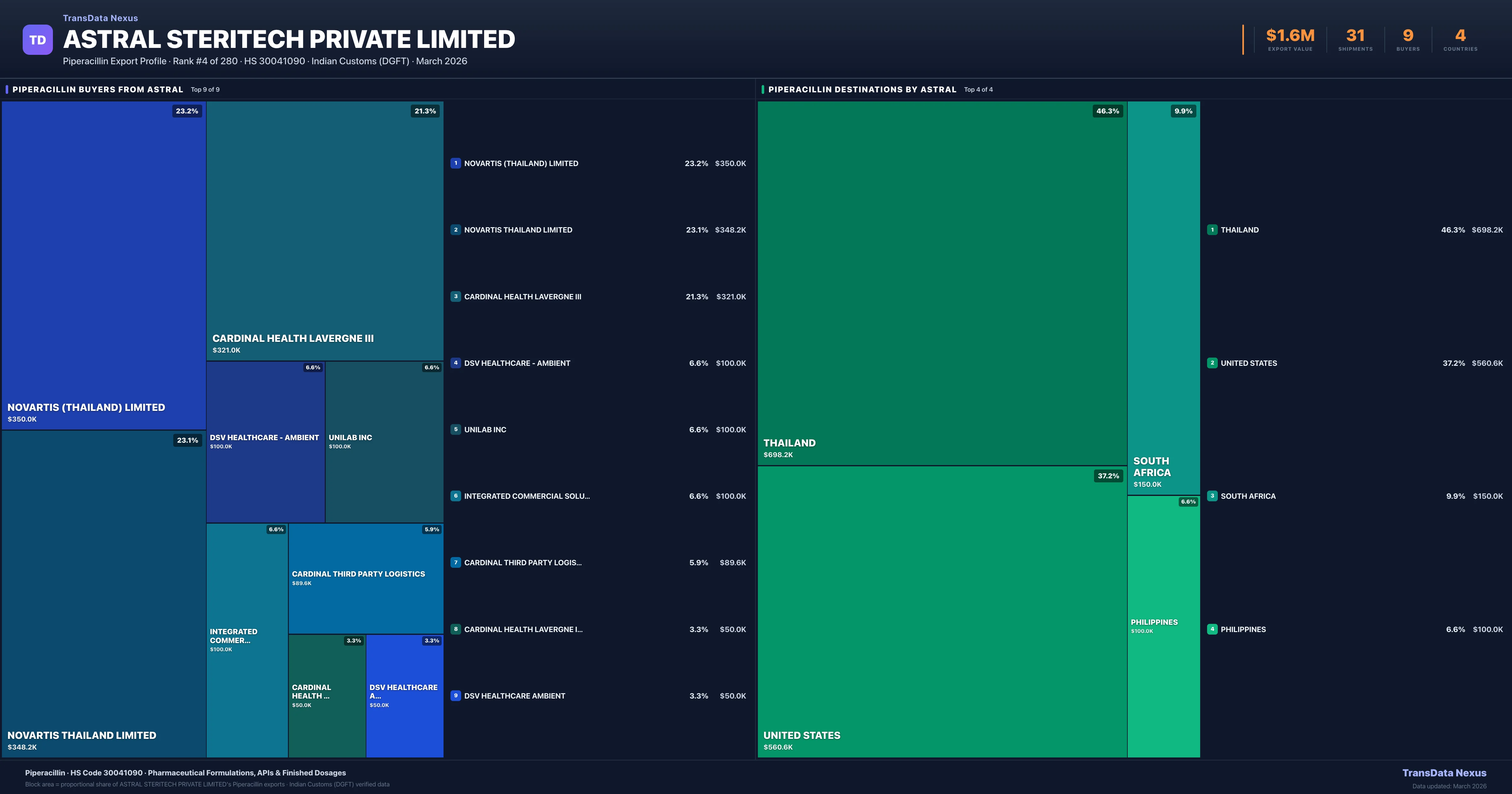Click rank 2 badge beside United States destination
The height and width of the screenshot is (794, 1512).
pos(1212,363)
